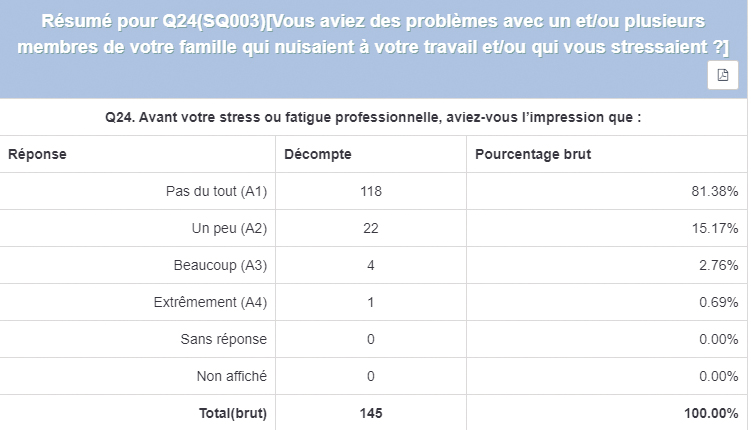This screenshot has width=751, height=430.
Task: Click the Non affiché row label
Action: pyautogui.click(x=229, y=376)
